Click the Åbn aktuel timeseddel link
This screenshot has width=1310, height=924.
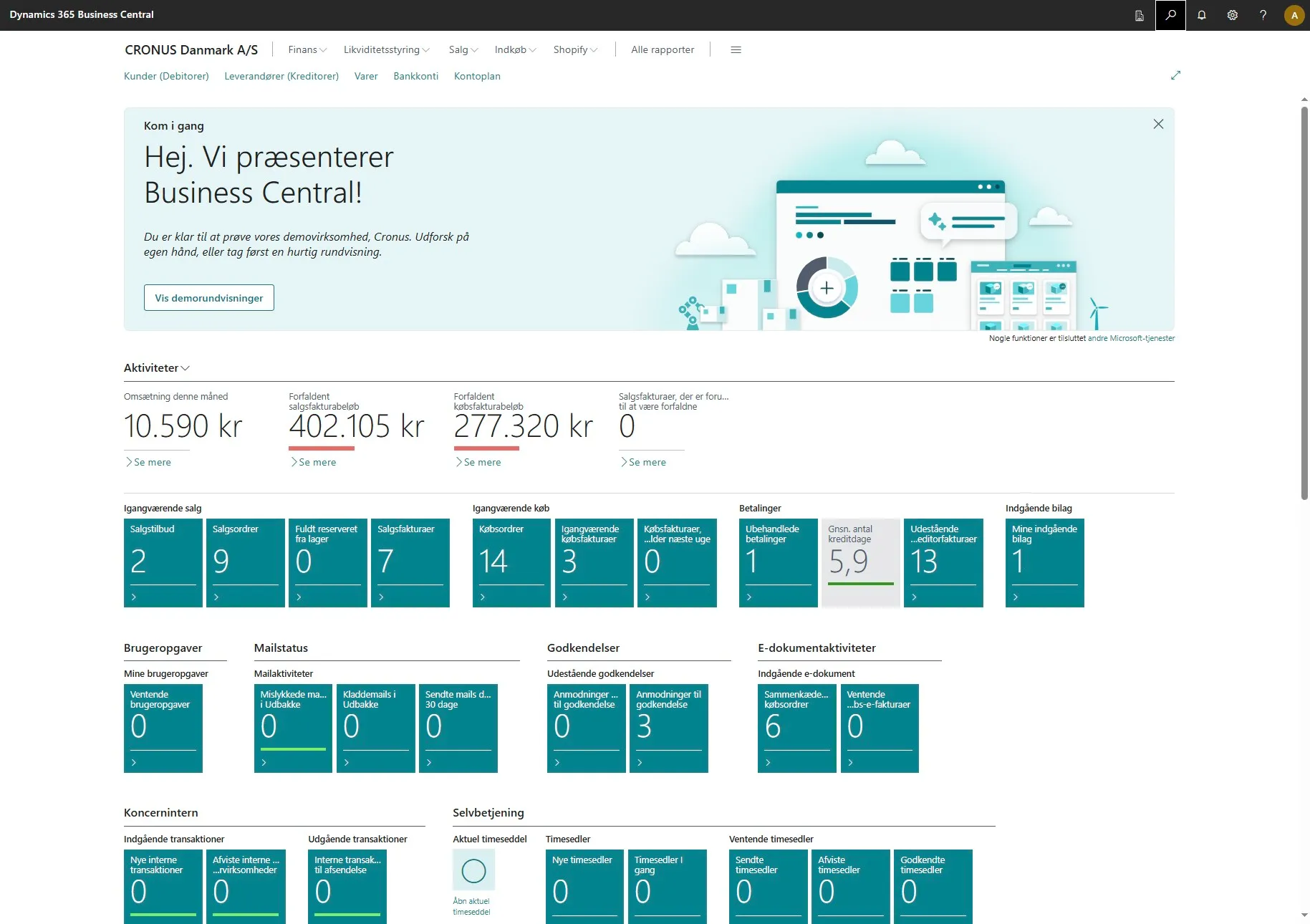tap(471, 907)
